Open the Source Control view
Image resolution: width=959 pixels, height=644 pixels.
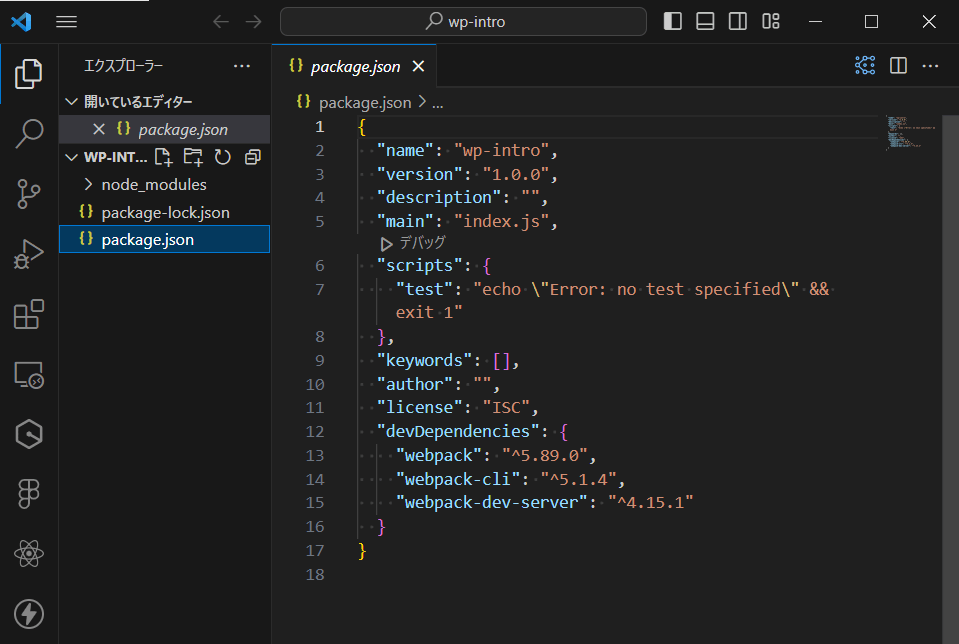click(x=29, y=193)
